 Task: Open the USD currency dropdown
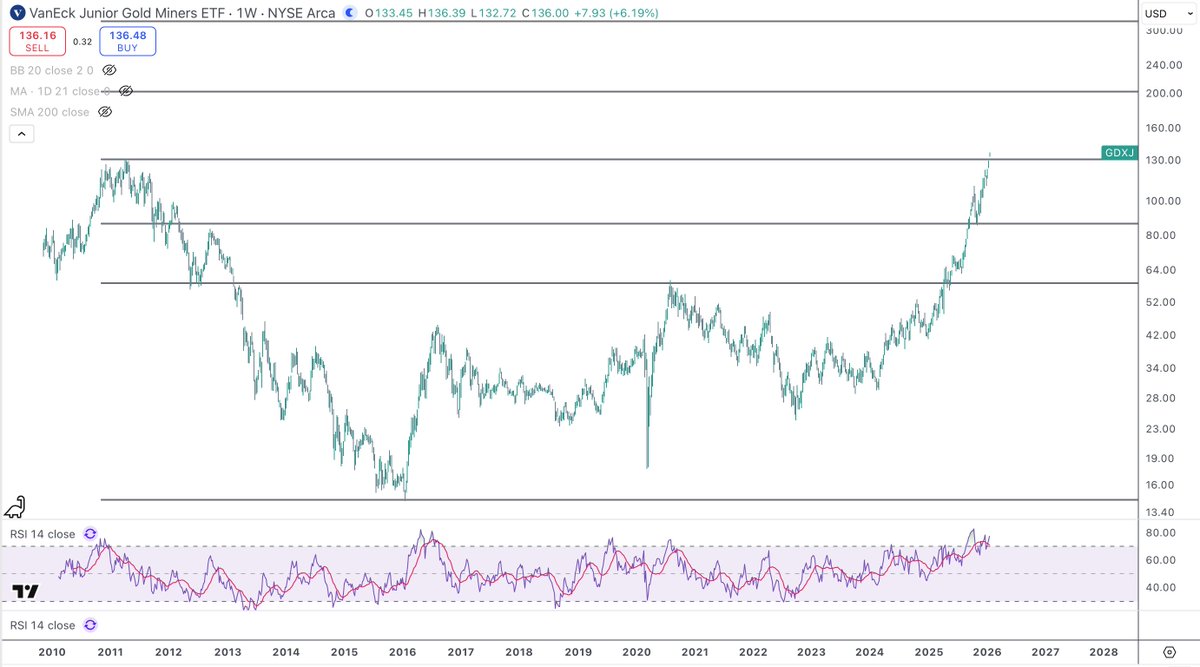(x=1169, y=13)
